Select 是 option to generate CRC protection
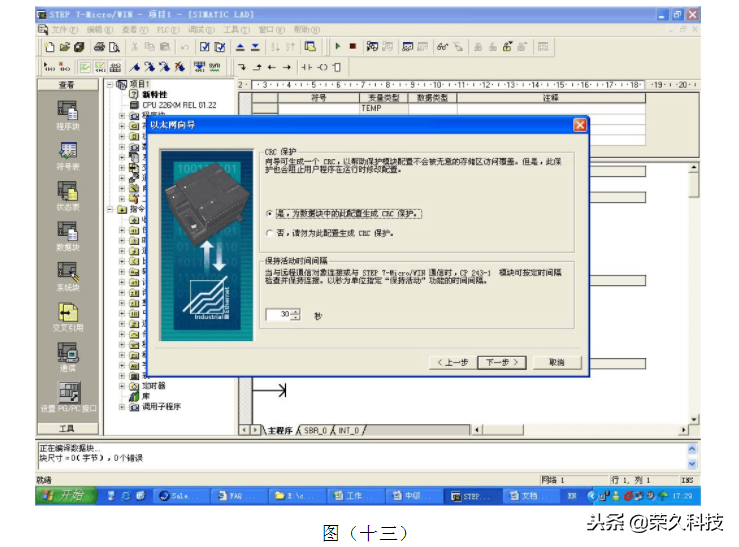The image size is (739, 547). pyautogui.click(x=269, y=214)
